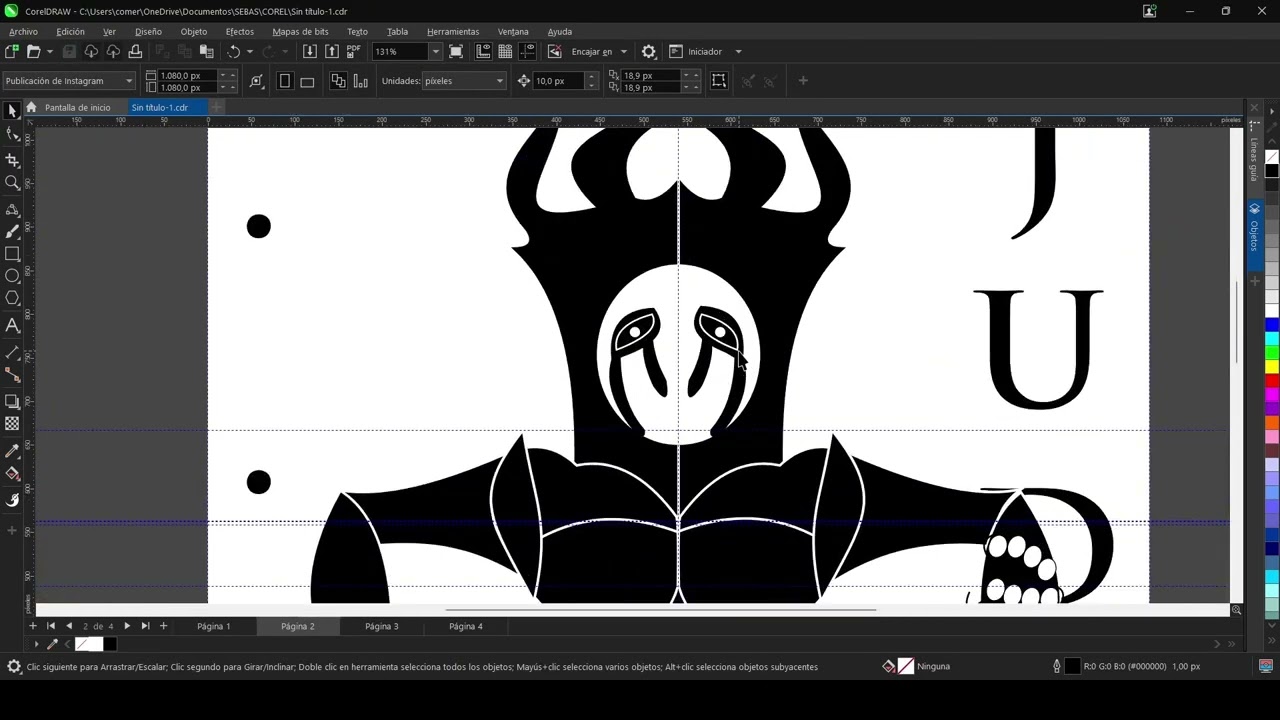Select the Color Eyedropper tool
Viewport: 1280px width, 720px height.
[12, 451]
